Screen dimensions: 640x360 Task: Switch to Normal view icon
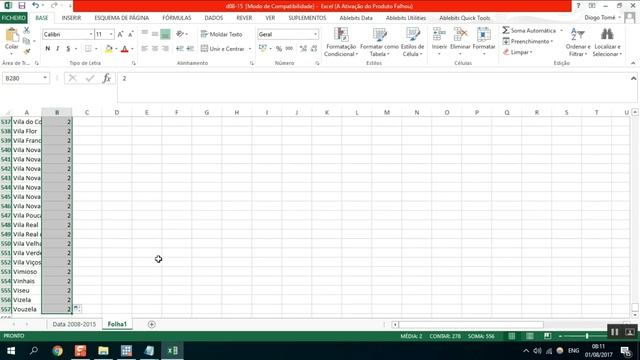pyautogui.click(x=512, y=336)
